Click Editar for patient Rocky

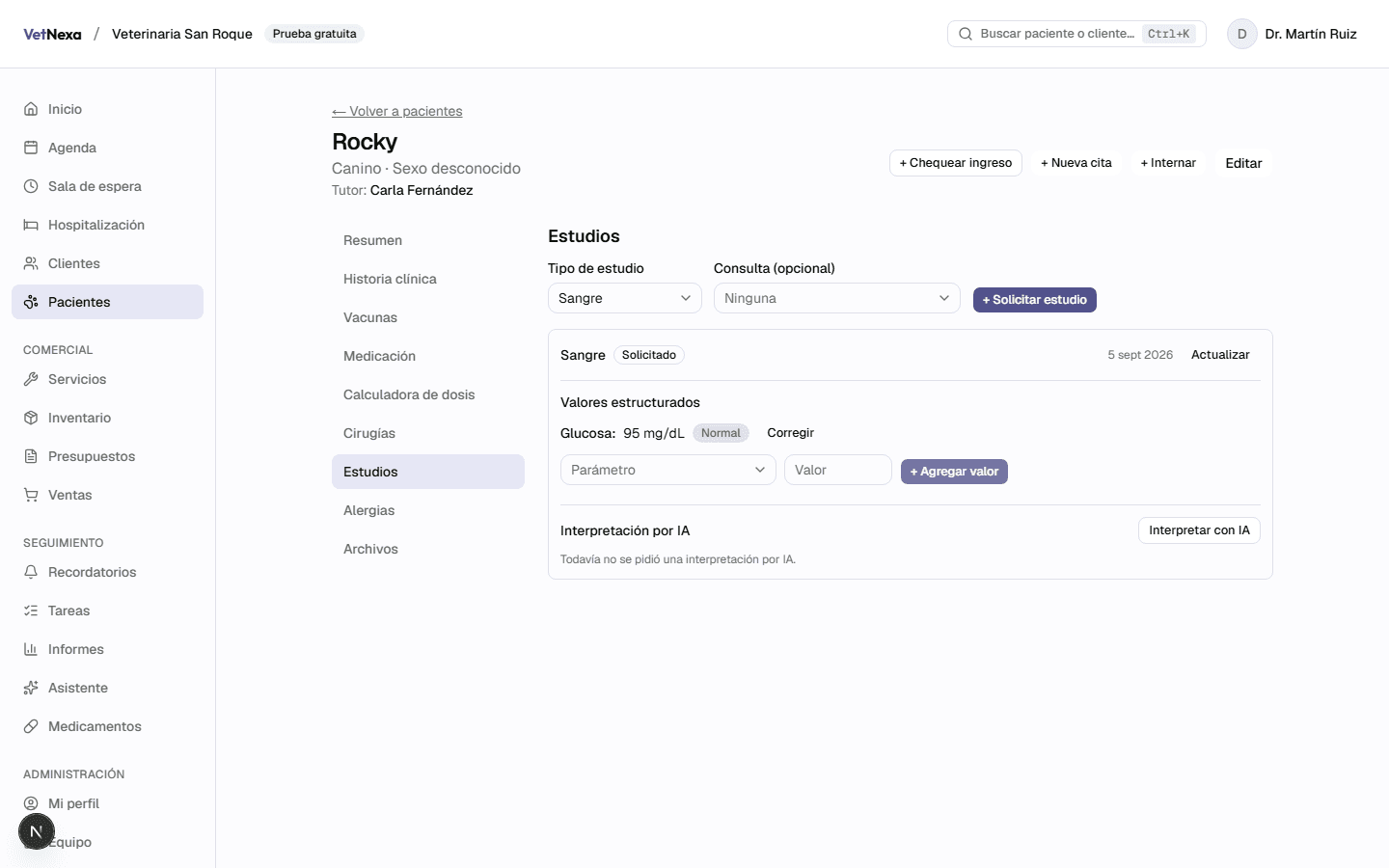1243,163
